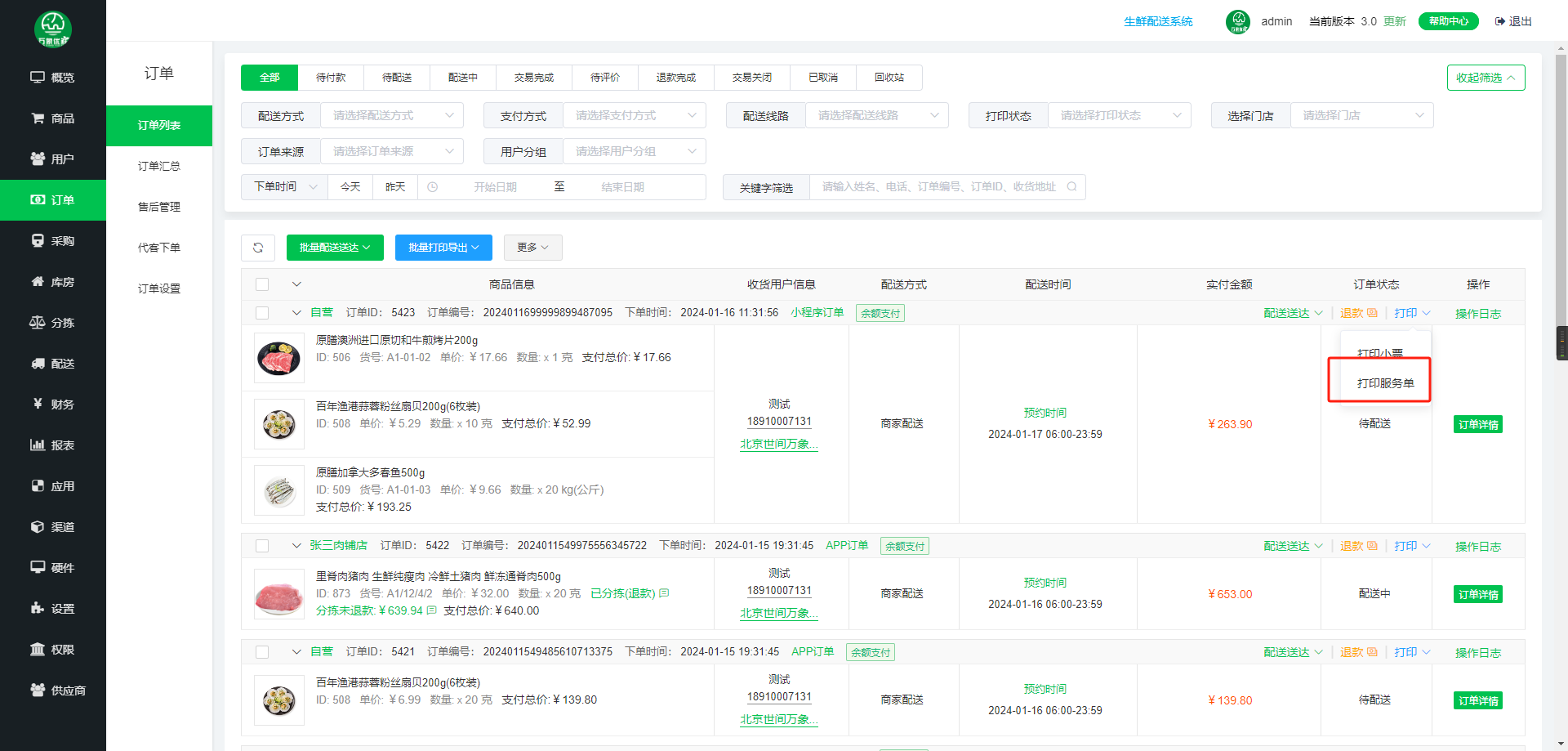
Task: Switch to the 待配送 tab
Action: [x=397, y=78]
